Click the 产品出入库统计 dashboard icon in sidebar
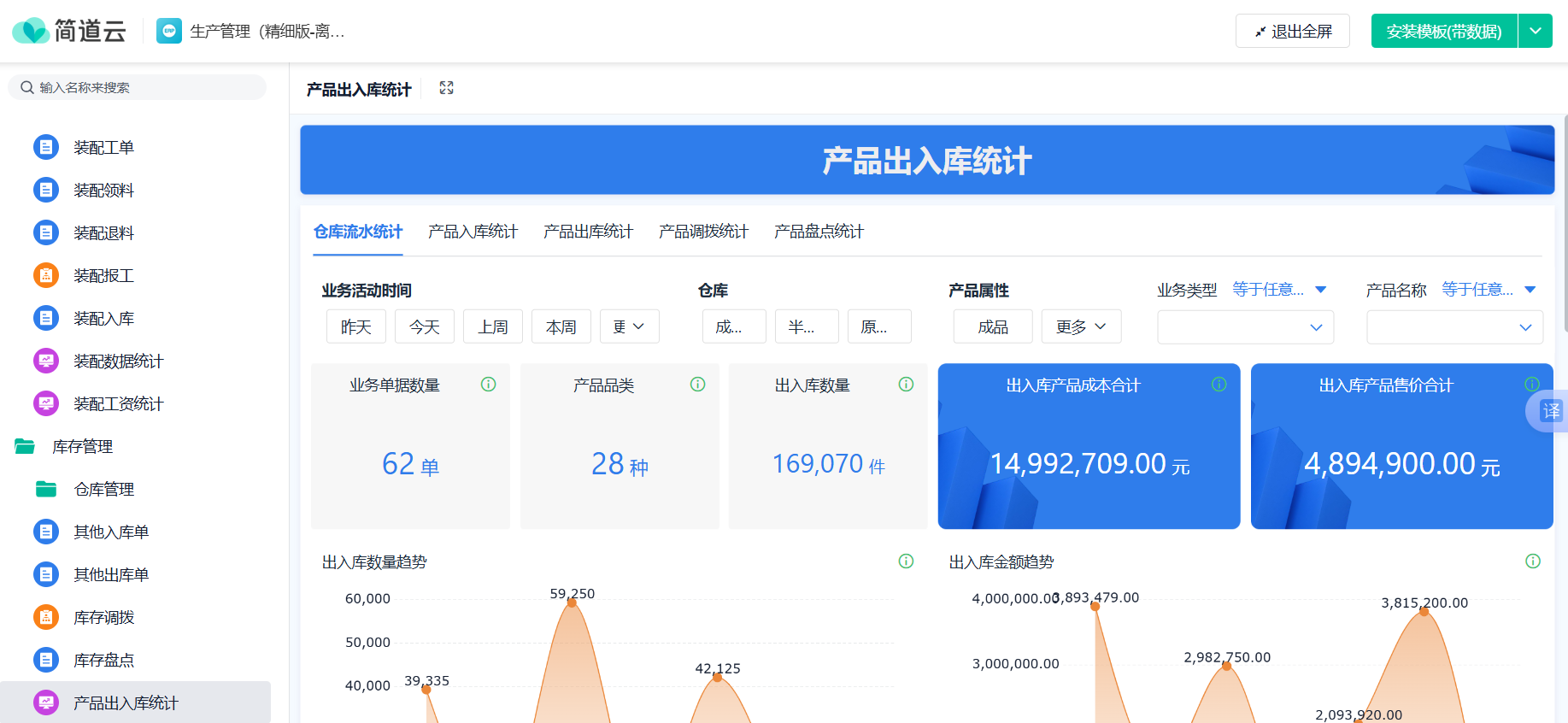The width and height of the screenshot is (1568, 723). click(x=46, y=702)
